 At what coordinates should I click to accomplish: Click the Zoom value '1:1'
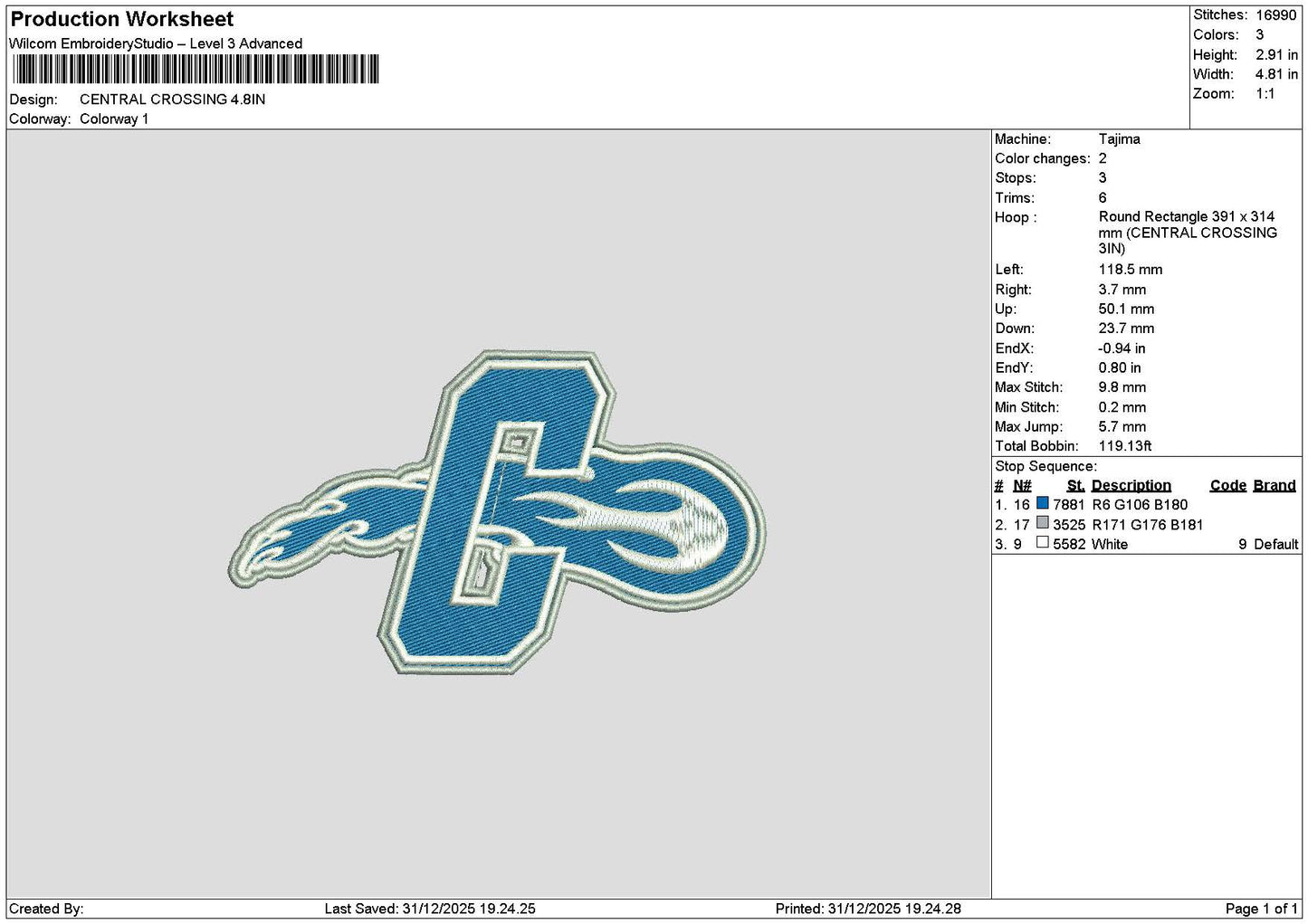coord(1265,94)
